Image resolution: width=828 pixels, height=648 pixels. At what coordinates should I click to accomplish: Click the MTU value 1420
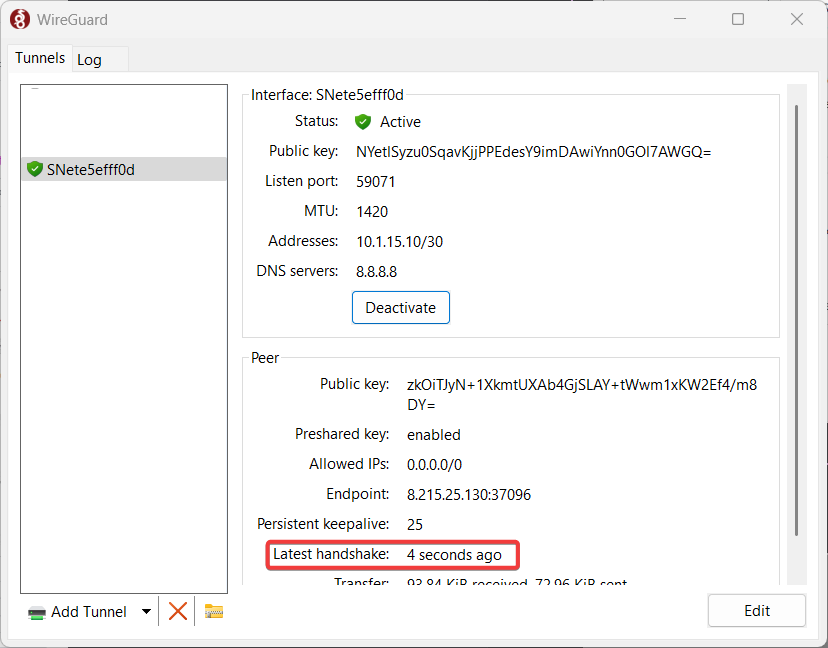(x=372, y=212)
